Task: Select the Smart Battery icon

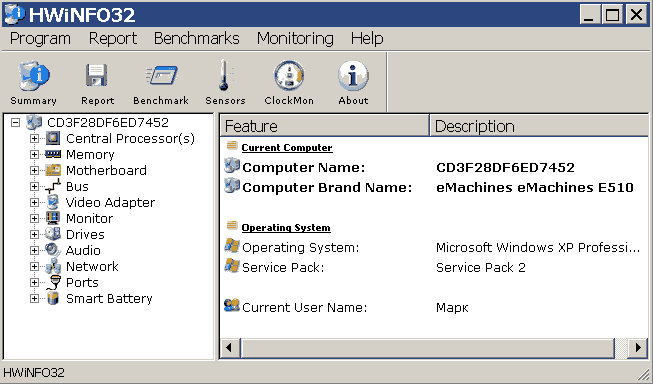Action: coord(53,298)
